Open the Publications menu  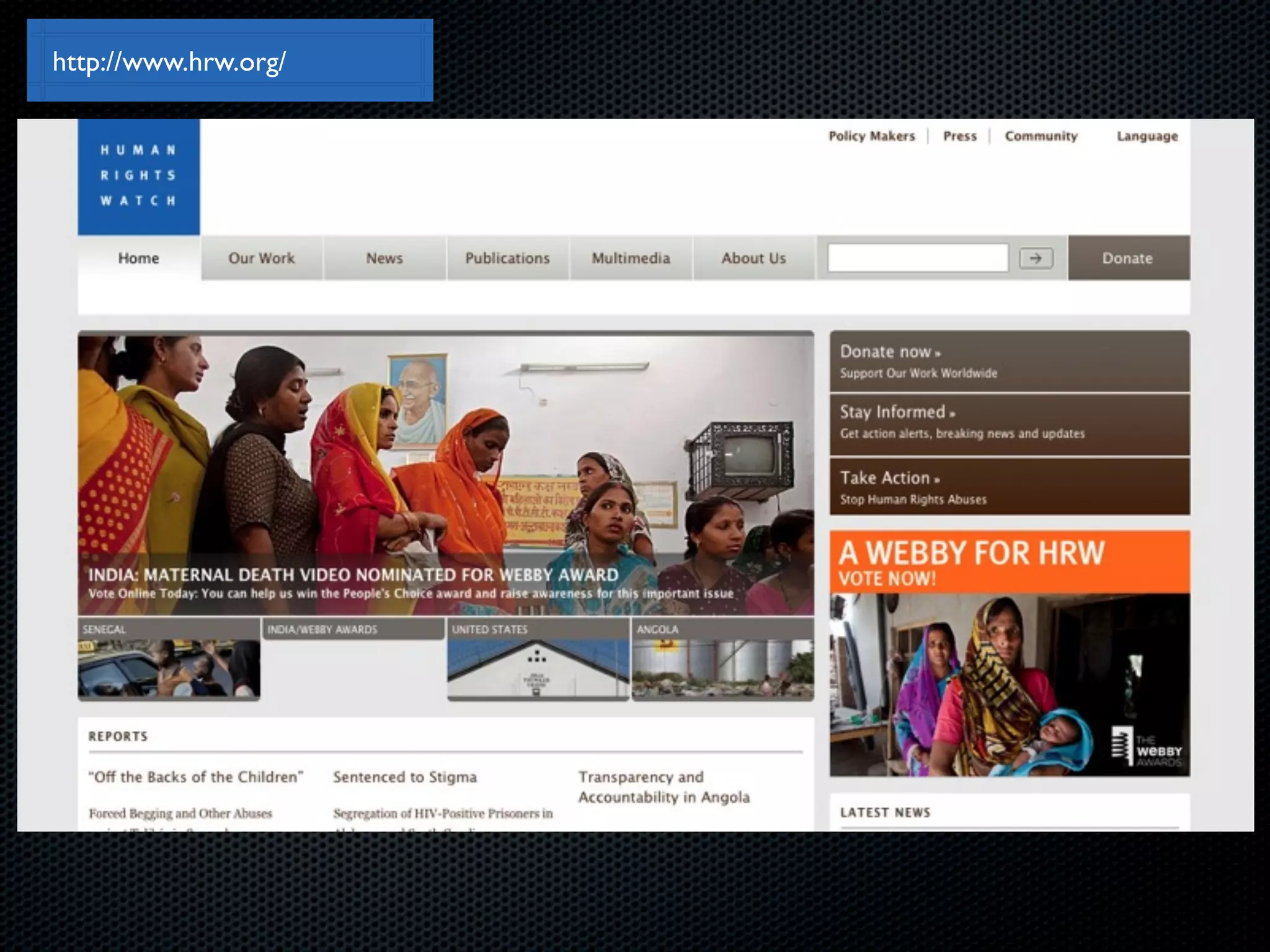[508, 258]
